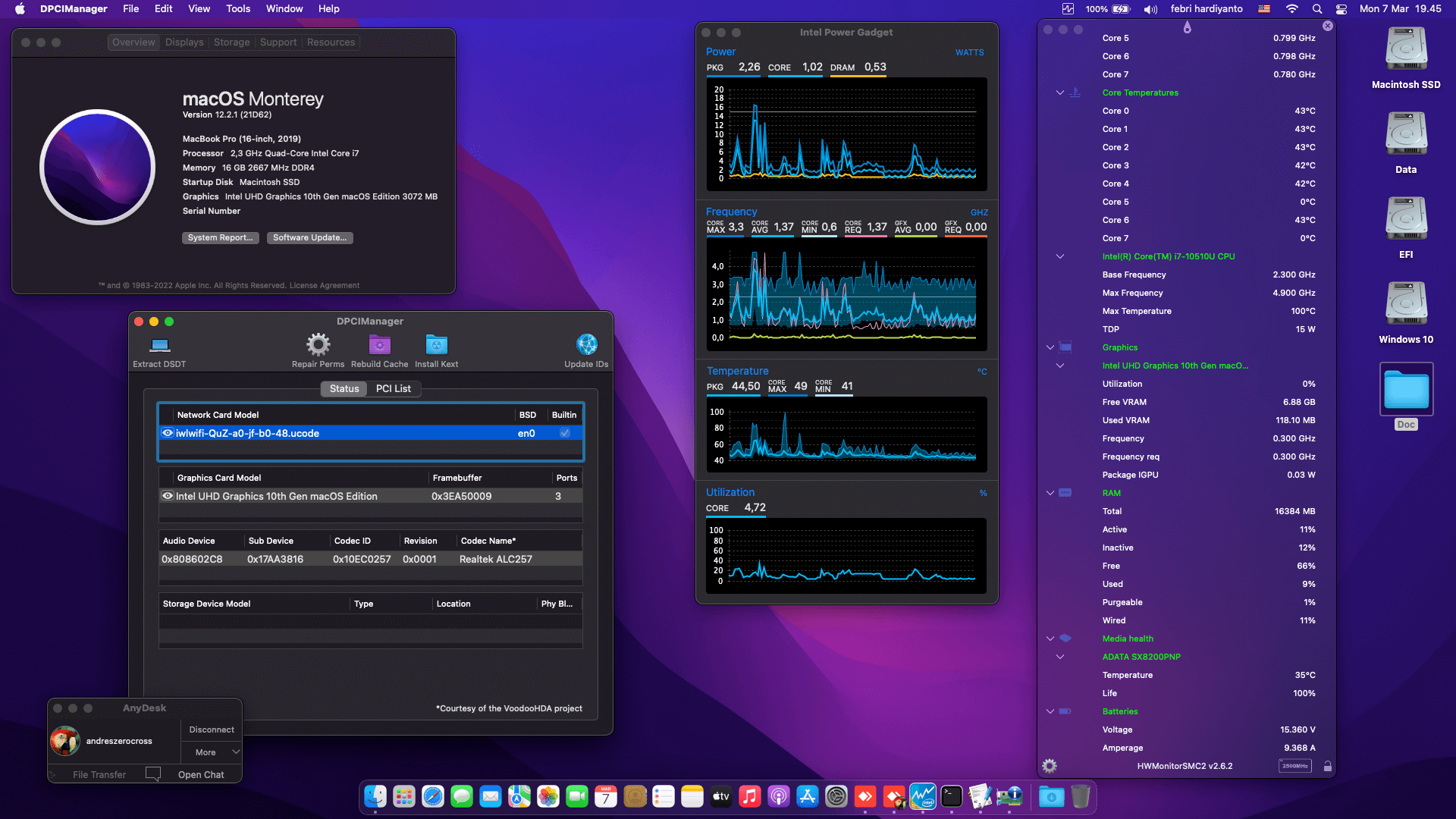Click the License Agreement link
The image size is (1456, 819).
(x=325, y=286)
